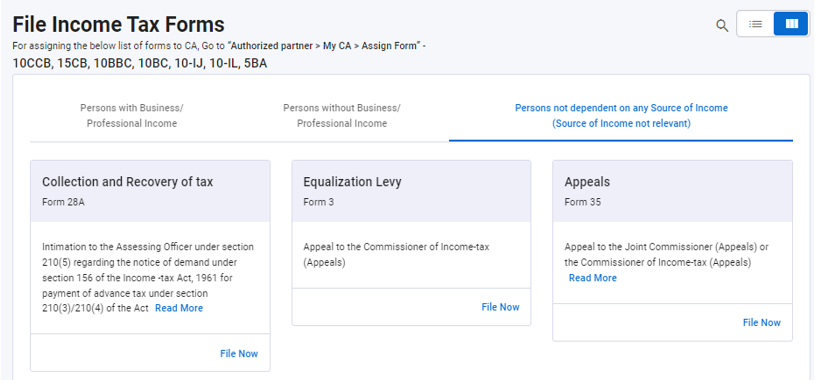This screenshot has height=389, width=820.
Task: Click File Now for Equalization Levy Form 3
Action: (500, 307)
